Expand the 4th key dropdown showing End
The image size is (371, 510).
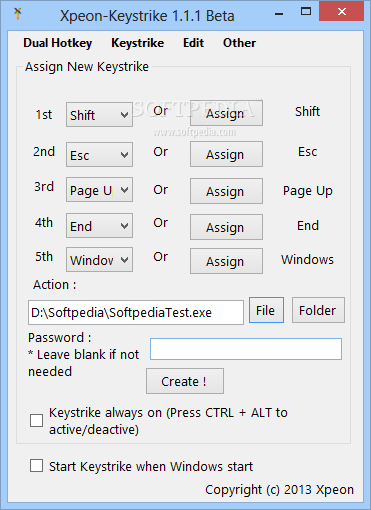[99, 226]
